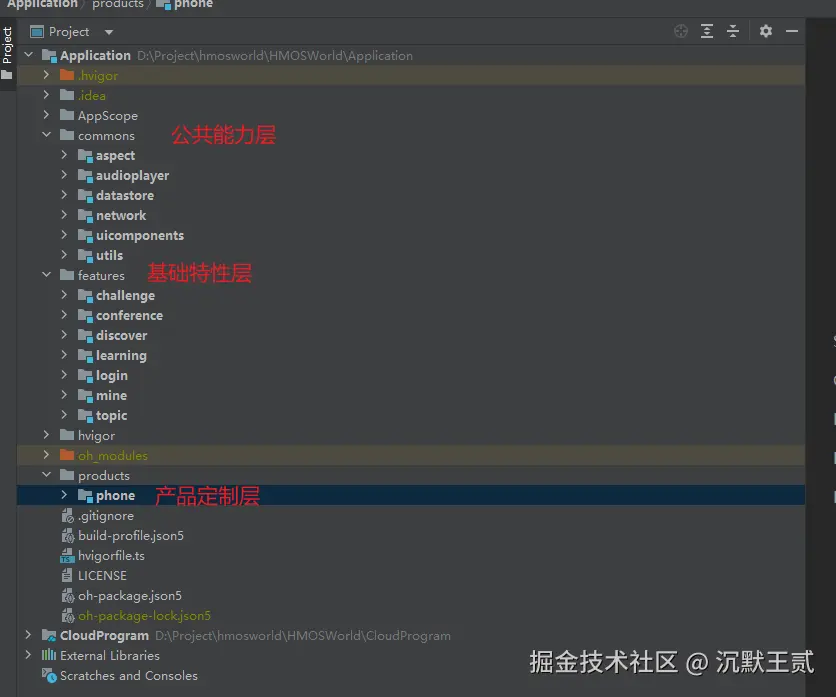Select the login module icon
Viewport: 836px width, 697px height.
[x=85, y=375]
